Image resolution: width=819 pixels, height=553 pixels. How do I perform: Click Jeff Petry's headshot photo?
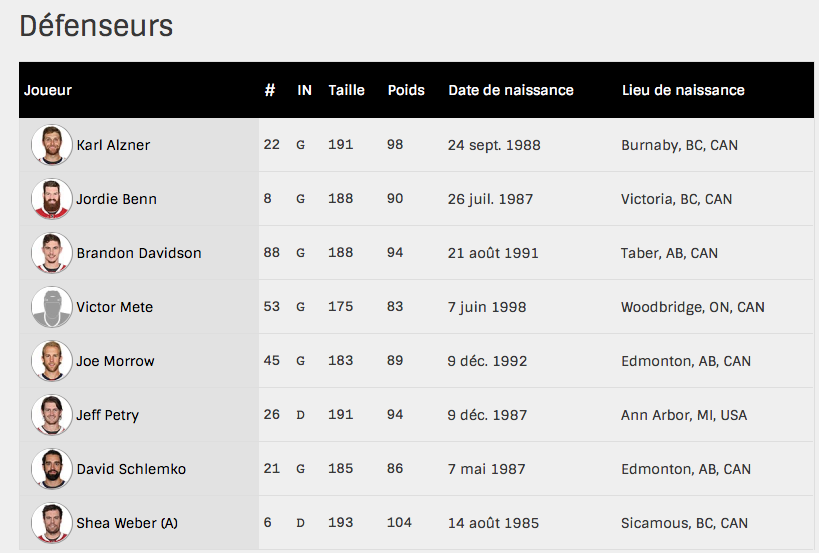click(51, 415)
